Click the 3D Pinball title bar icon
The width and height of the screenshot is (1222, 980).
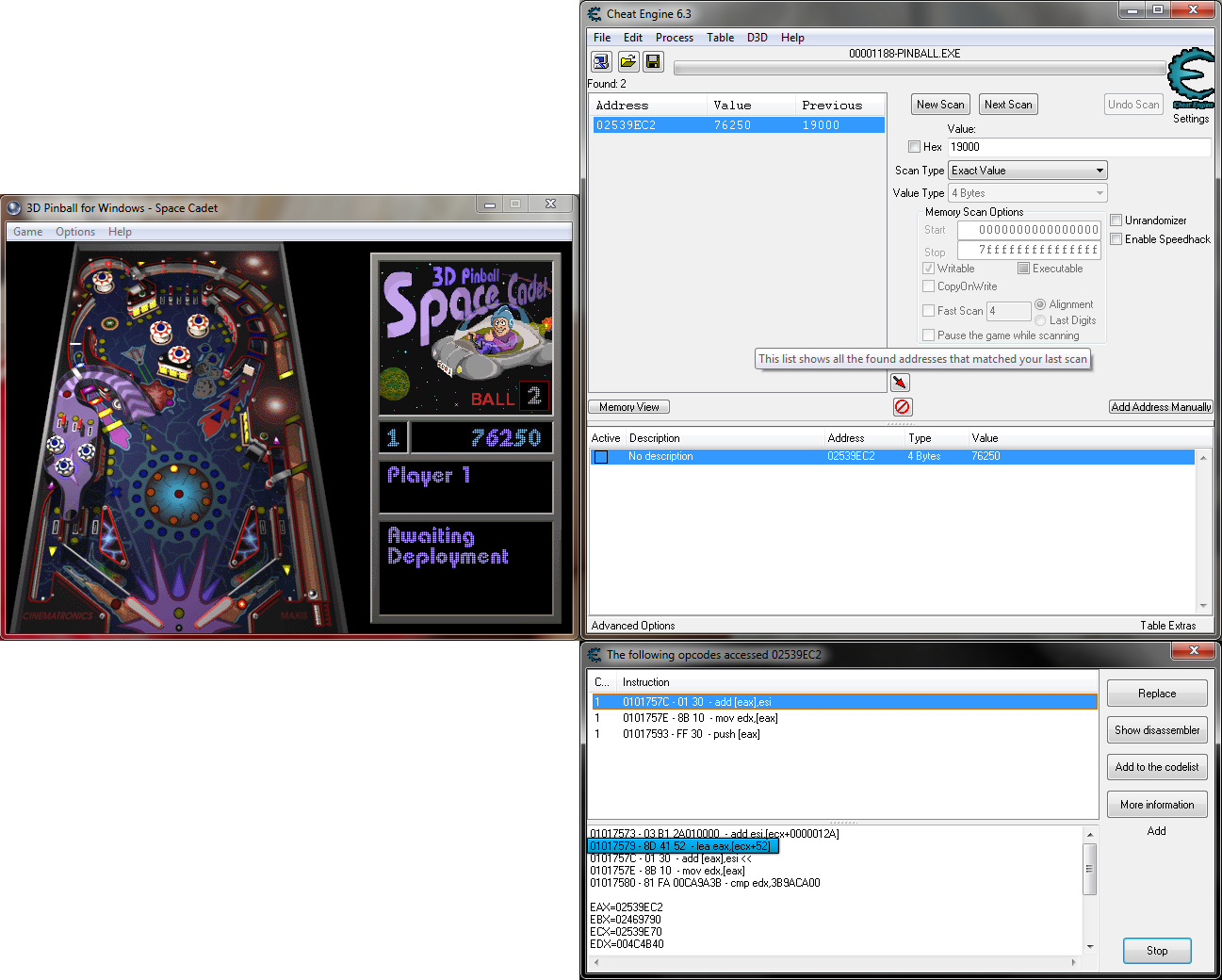point(14,208)
